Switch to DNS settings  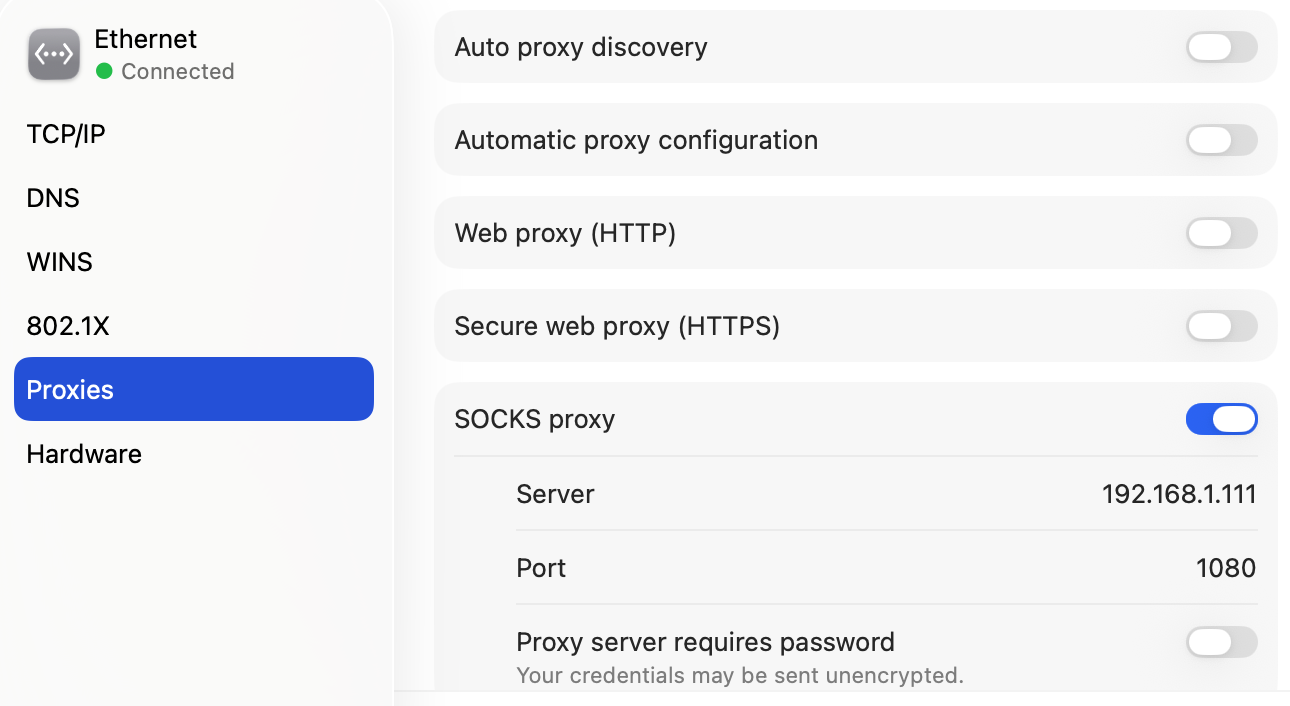click(x=53, y=198)
